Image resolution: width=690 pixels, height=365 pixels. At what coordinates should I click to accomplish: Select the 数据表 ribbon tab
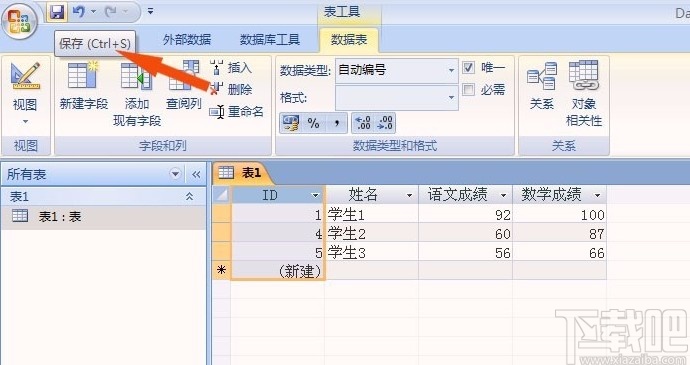349,40
